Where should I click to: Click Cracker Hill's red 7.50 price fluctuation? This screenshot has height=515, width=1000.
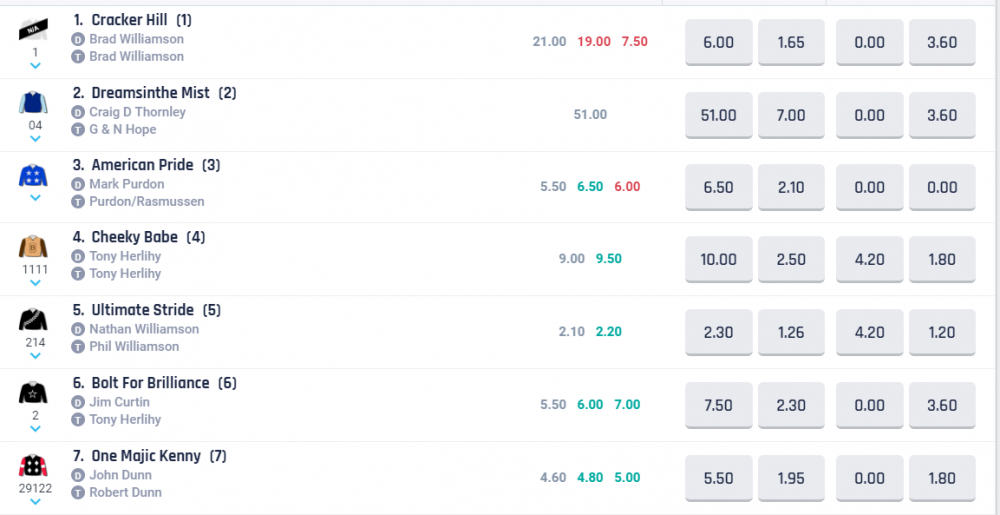click(635, 42)
